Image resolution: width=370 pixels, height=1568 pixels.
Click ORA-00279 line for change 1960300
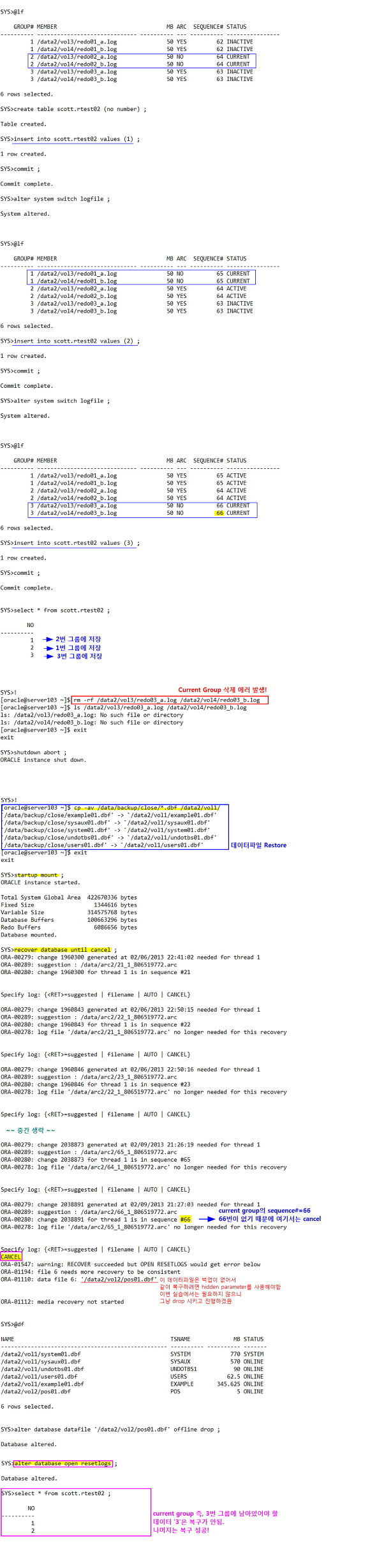pos(131,958)
